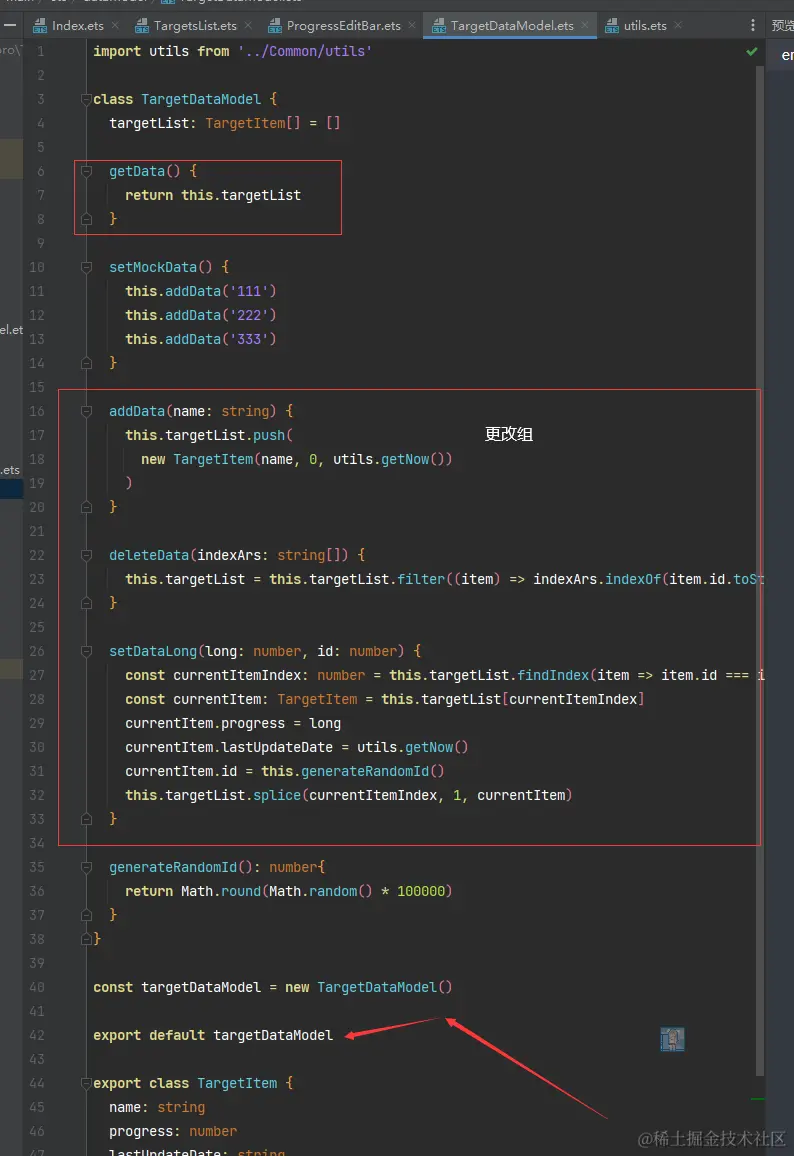Click the green no-problems checkmark indicator
This screenshot has width=794, height=1156.
pyautogui.click(x=751, y=52)
